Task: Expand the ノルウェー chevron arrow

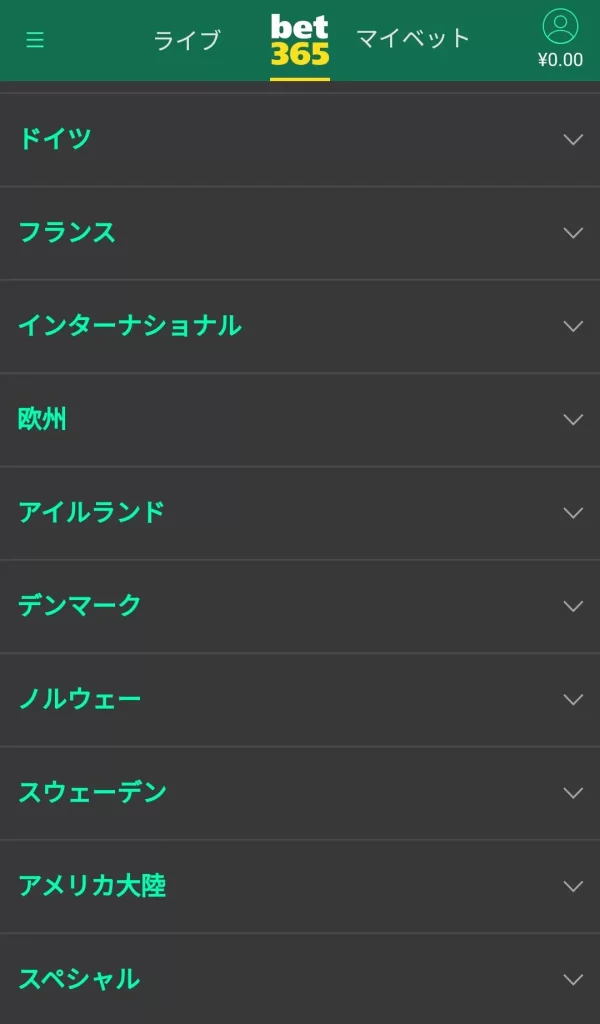Action: pyautogui.click(x=573, y=699)
